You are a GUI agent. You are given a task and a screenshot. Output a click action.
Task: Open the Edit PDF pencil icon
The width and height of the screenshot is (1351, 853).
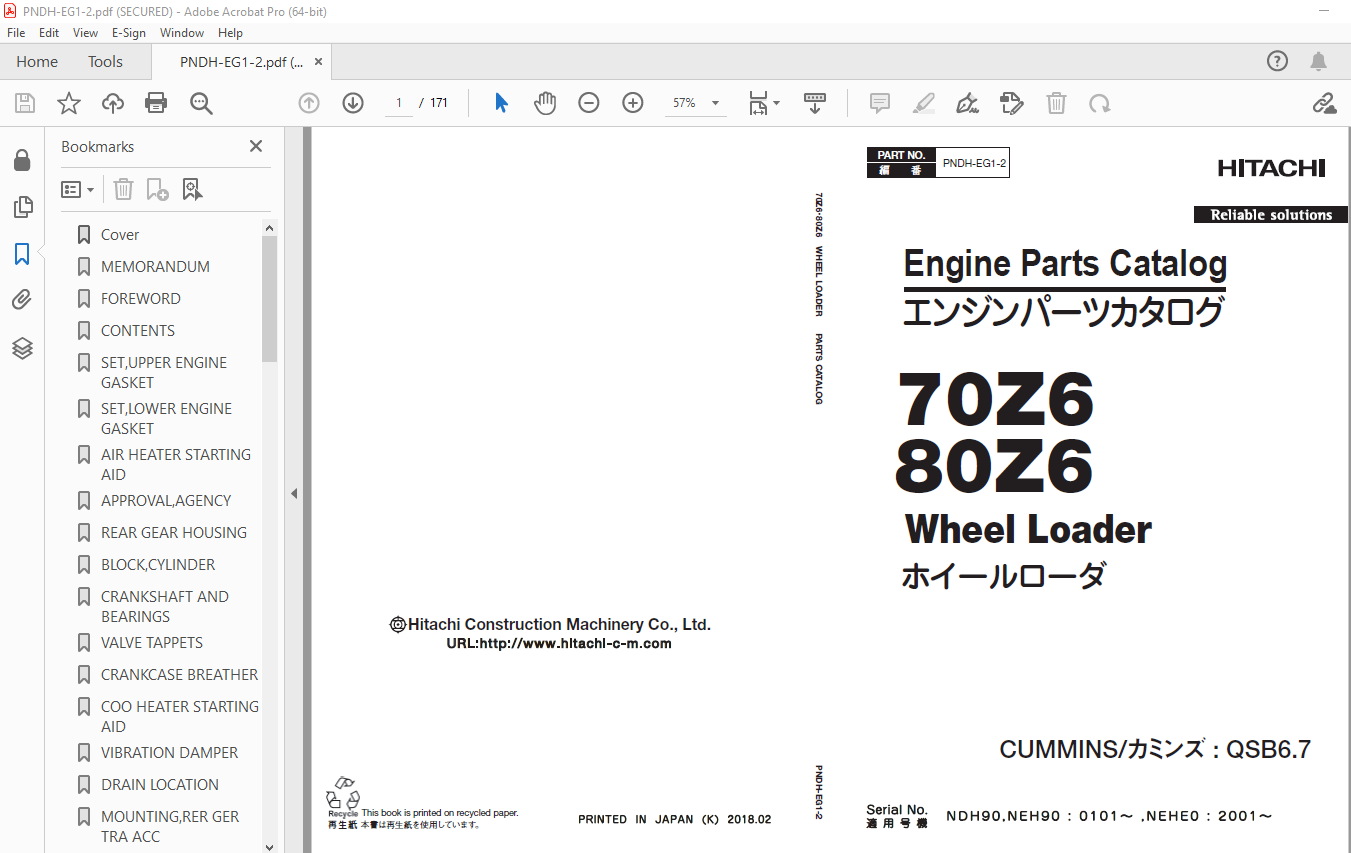point(1012,103)
